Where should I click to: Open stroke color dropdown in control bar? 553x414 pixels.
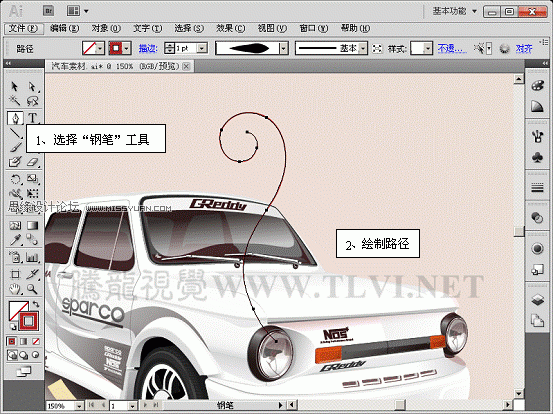(127, 48)
